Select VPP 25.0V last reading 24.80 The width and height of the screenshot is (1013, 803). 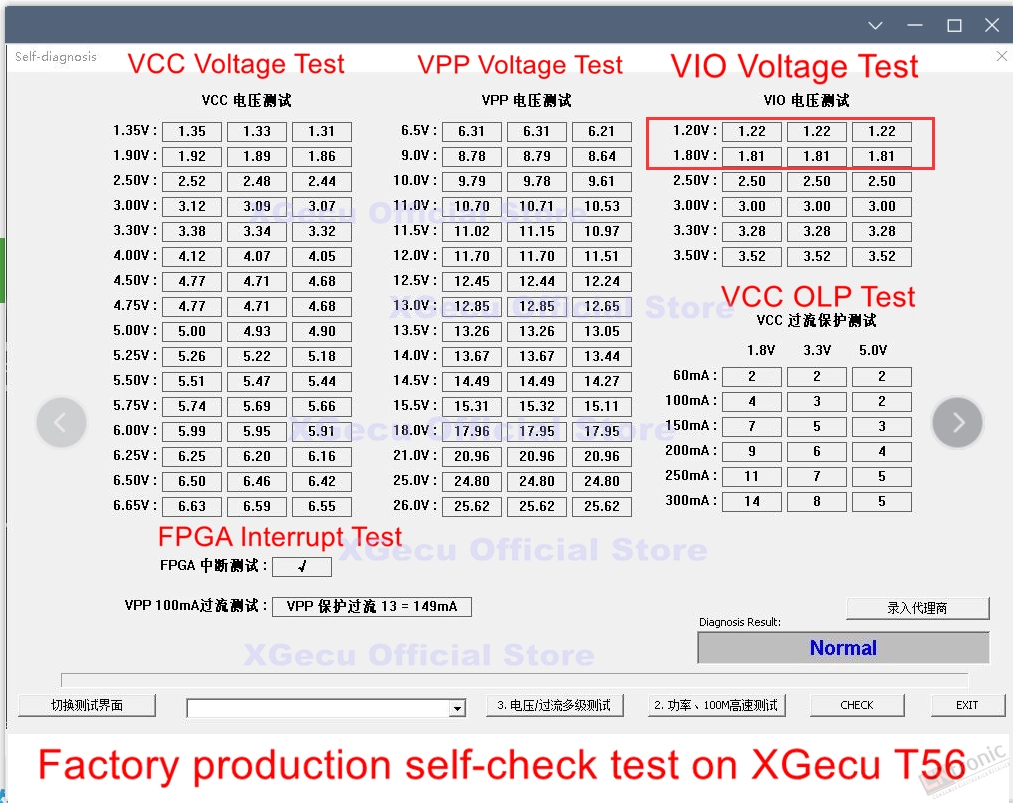tap(601, 481)
